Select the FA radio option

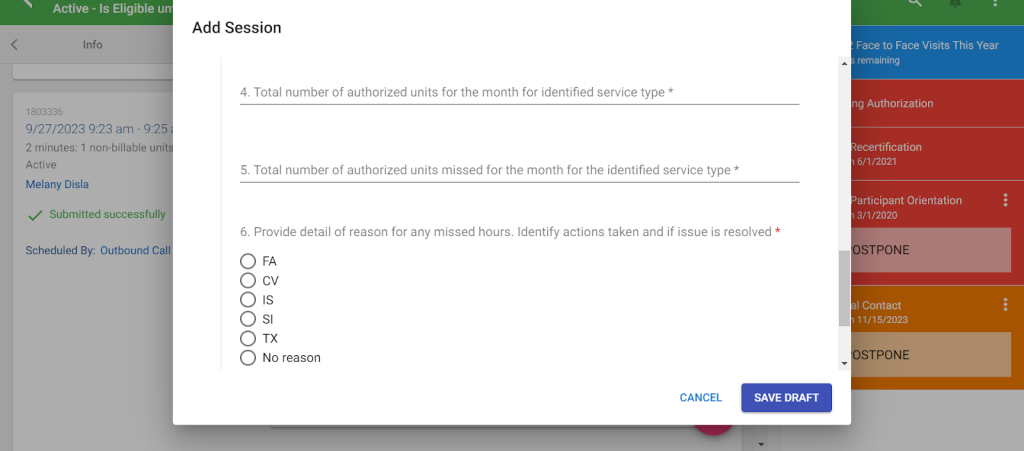(x=248, y=261)
